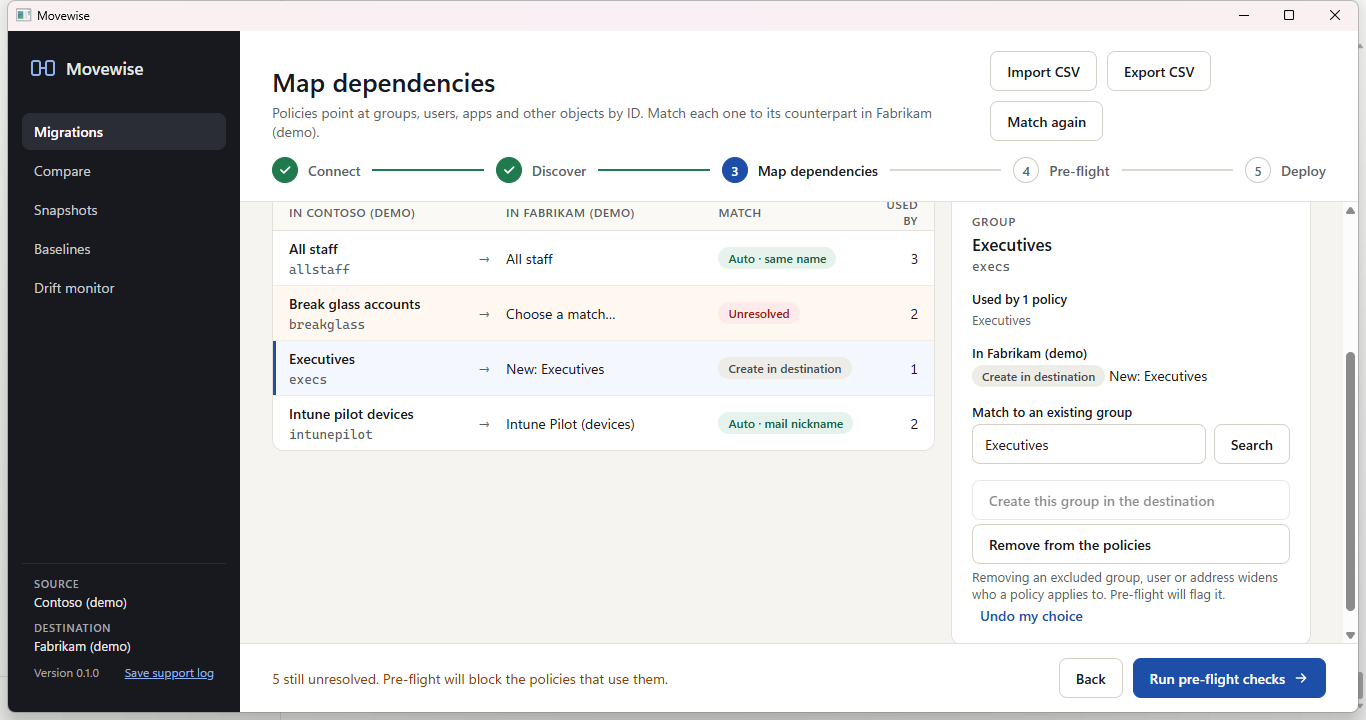Click the Export CSV button

(1159, 72)
